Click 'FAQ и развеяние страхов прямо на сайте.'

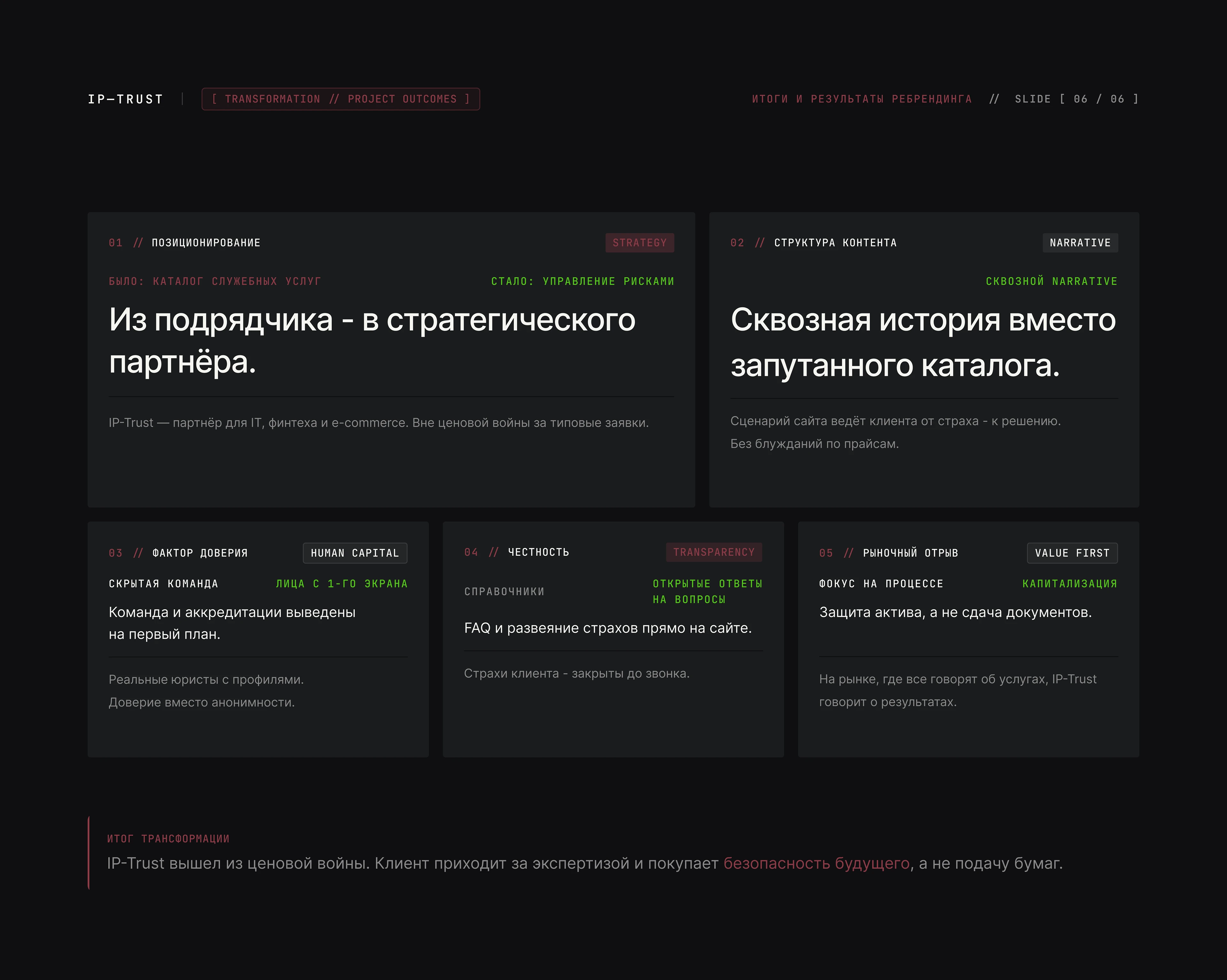(x=608, y=628)
